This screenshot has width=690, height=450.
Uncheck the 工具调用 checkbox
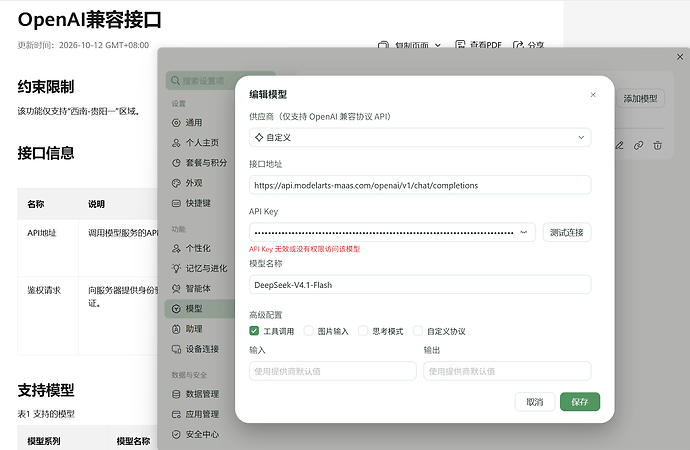pyautogui.click(x=254, y=331)
